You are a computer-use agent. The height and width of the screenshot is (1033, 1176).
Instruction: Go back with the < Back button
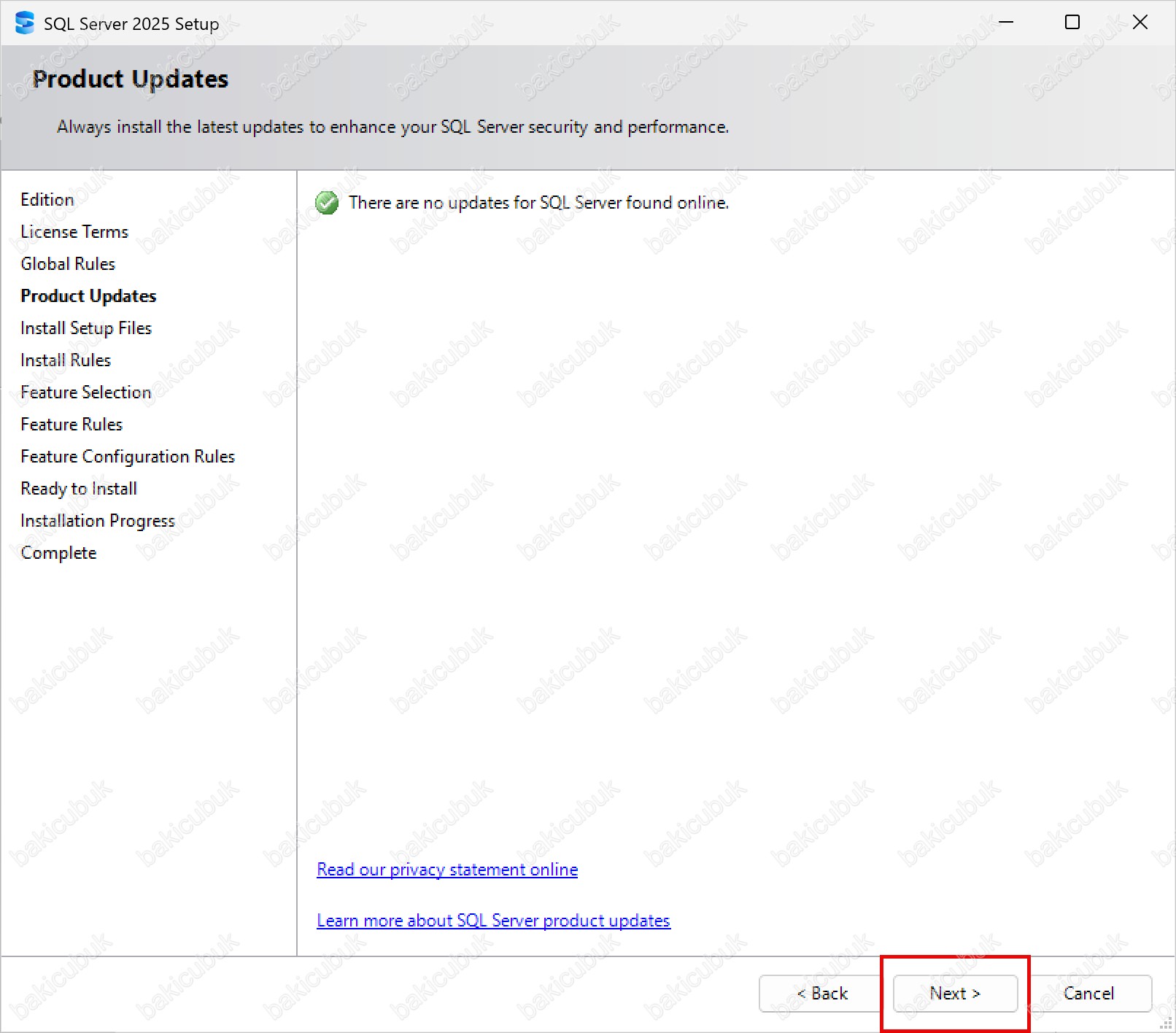click(x=821, y=994)
